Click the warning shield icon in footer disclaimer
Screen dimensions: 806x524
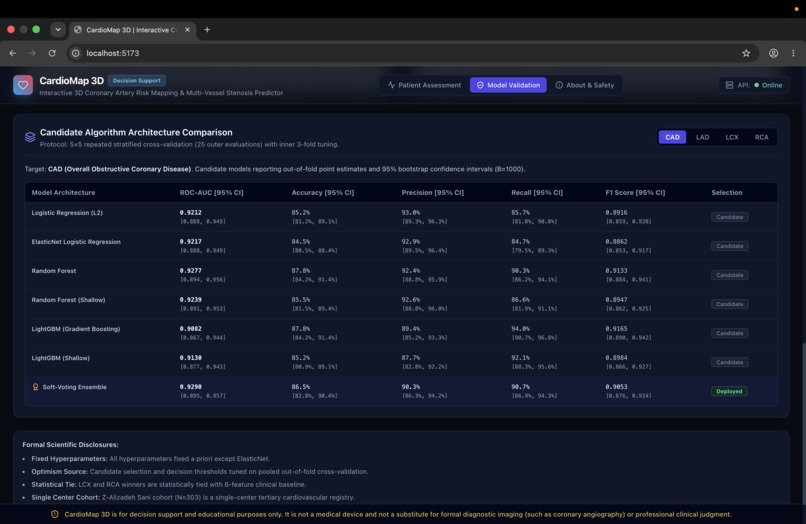tap(54, 514)
